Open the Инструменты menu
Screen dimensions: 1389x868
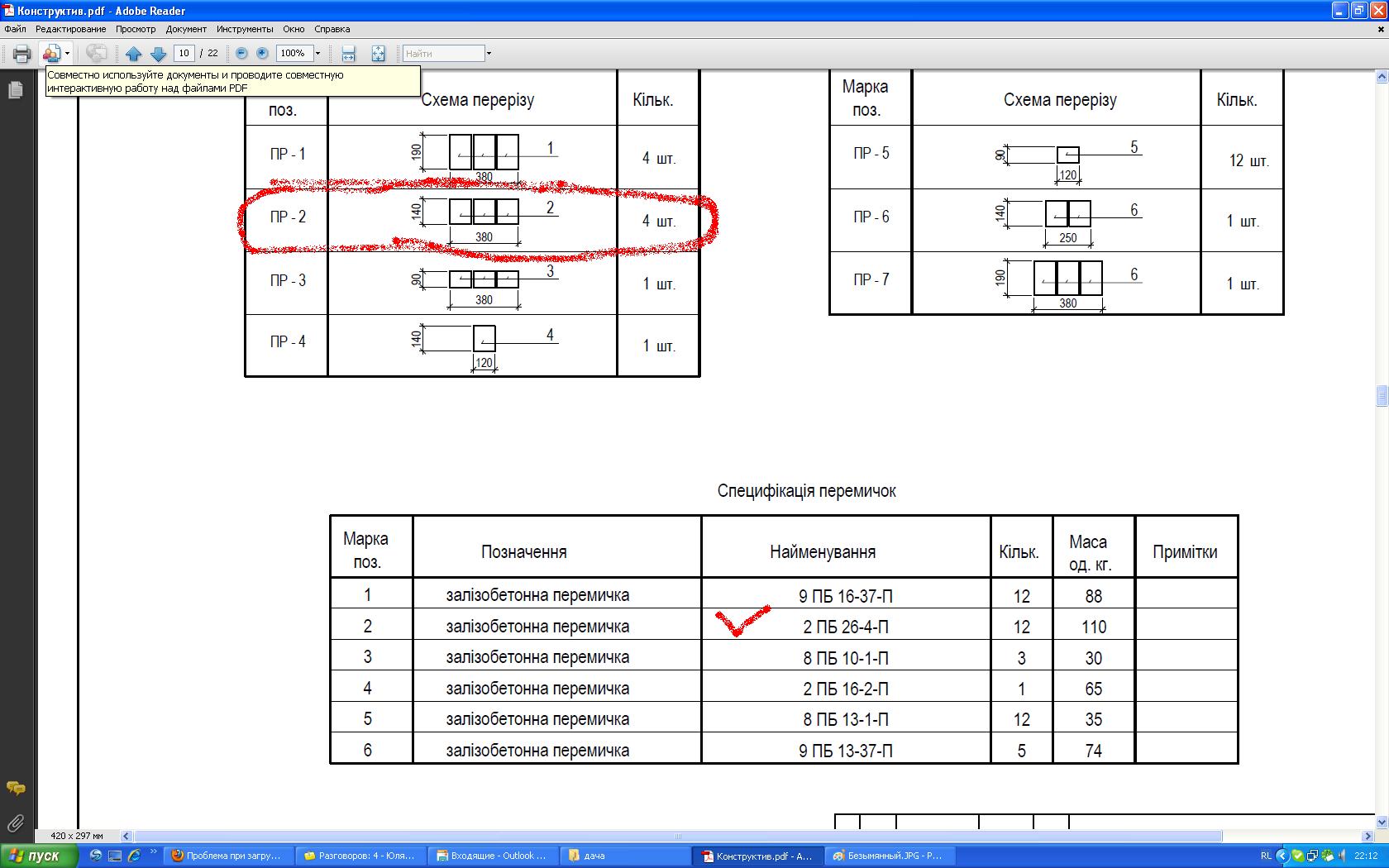point(245,29)
